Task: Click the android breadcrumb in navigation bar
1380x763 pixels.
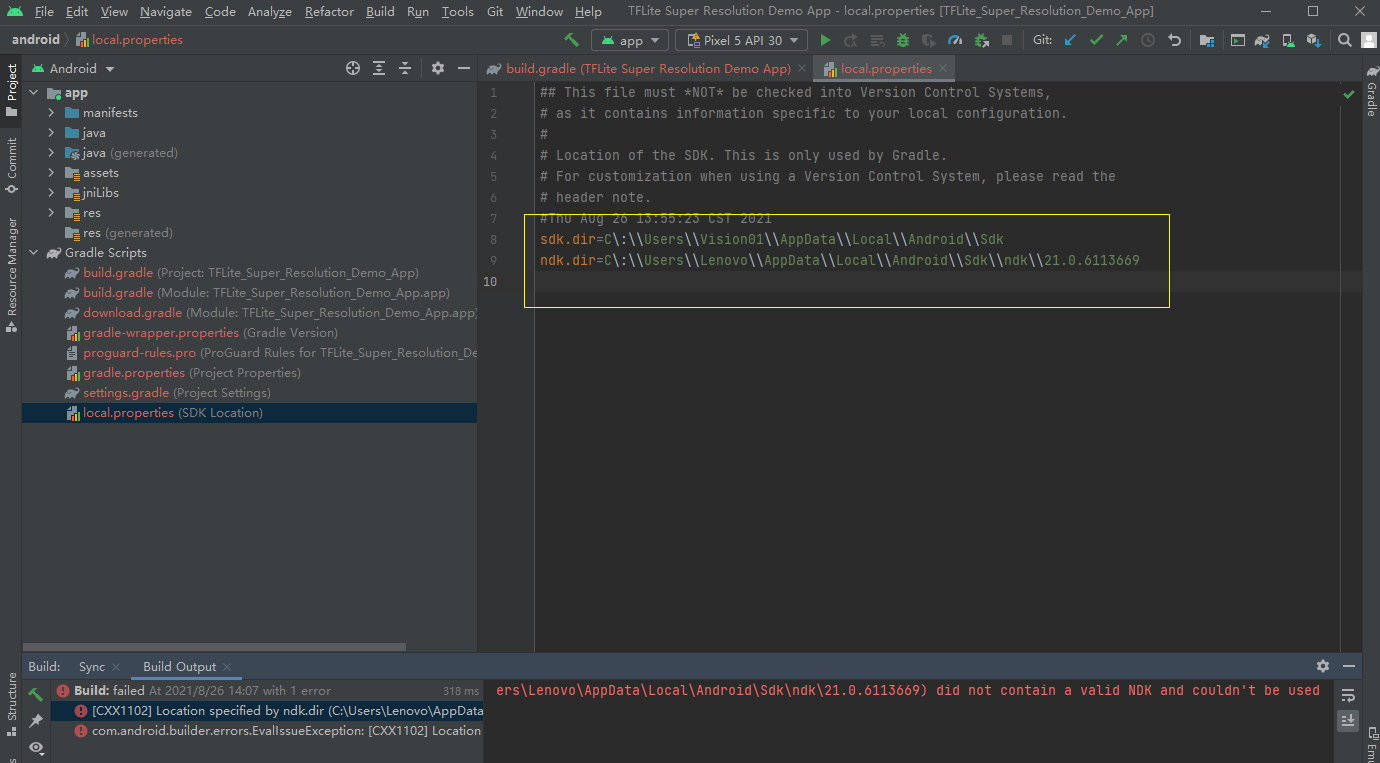Action: point(35,40)
